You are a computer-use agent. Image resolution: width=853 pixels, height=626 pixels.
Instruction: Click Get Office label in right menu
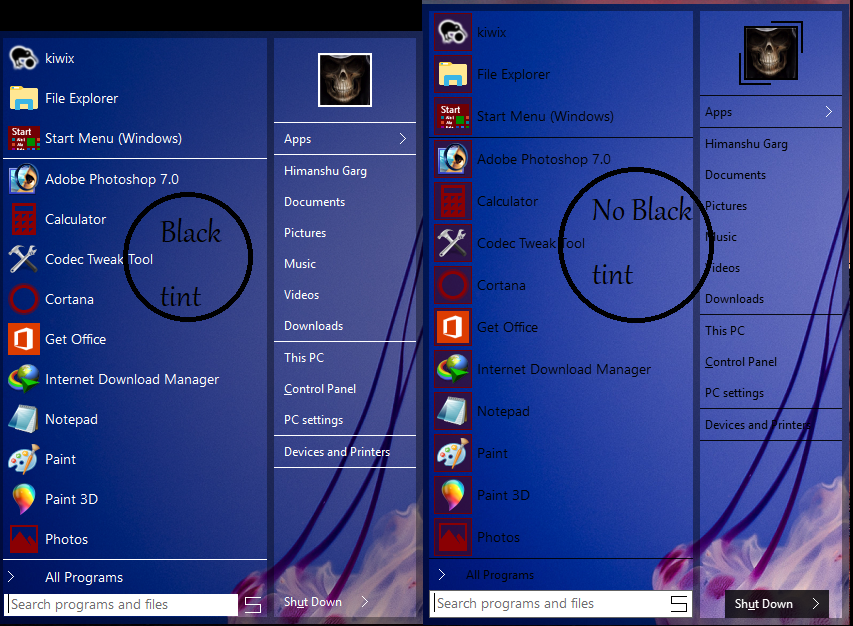508,327
